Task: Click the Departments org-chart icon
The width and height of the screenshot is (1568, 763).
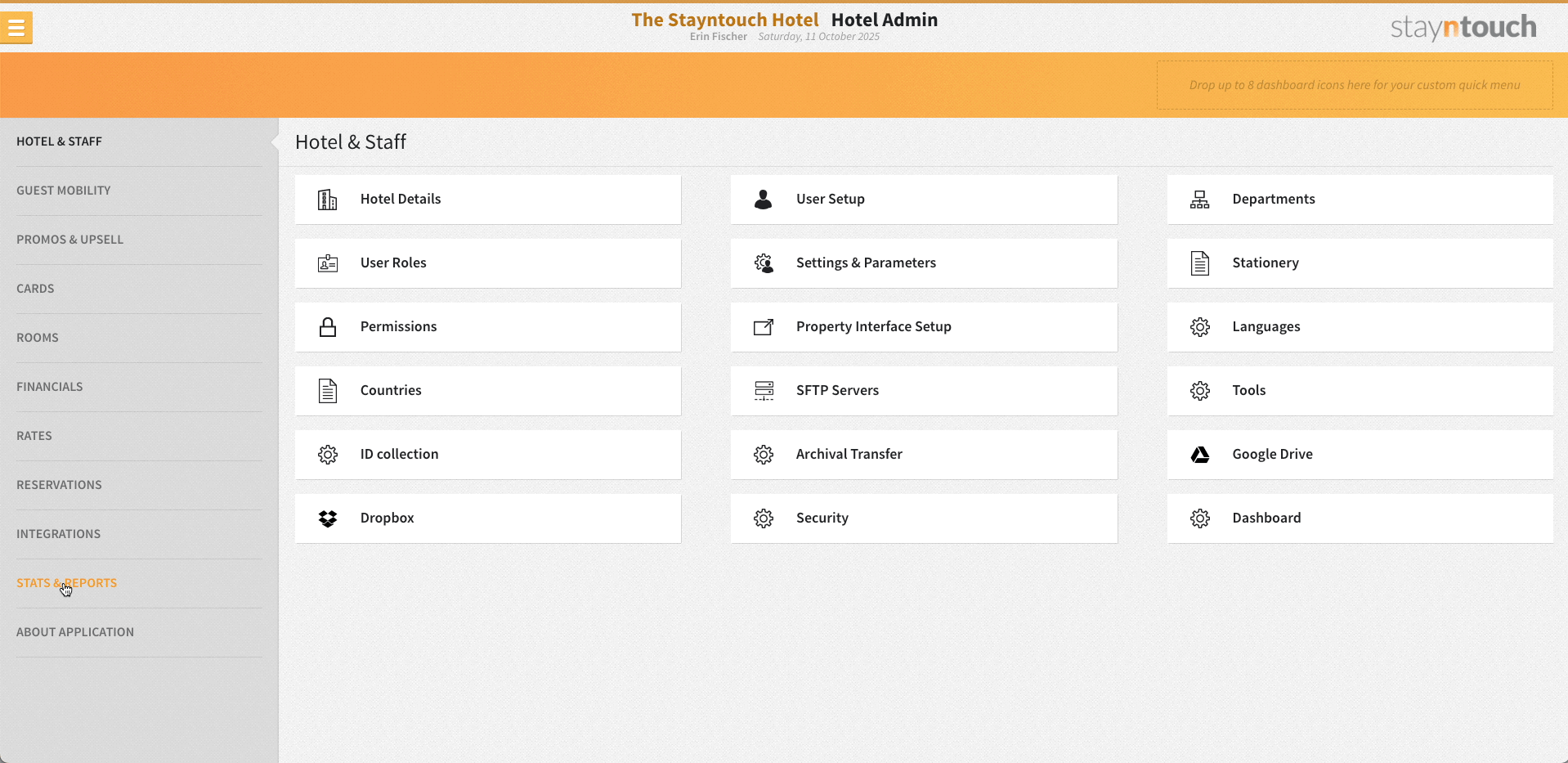Action: 1199,200
